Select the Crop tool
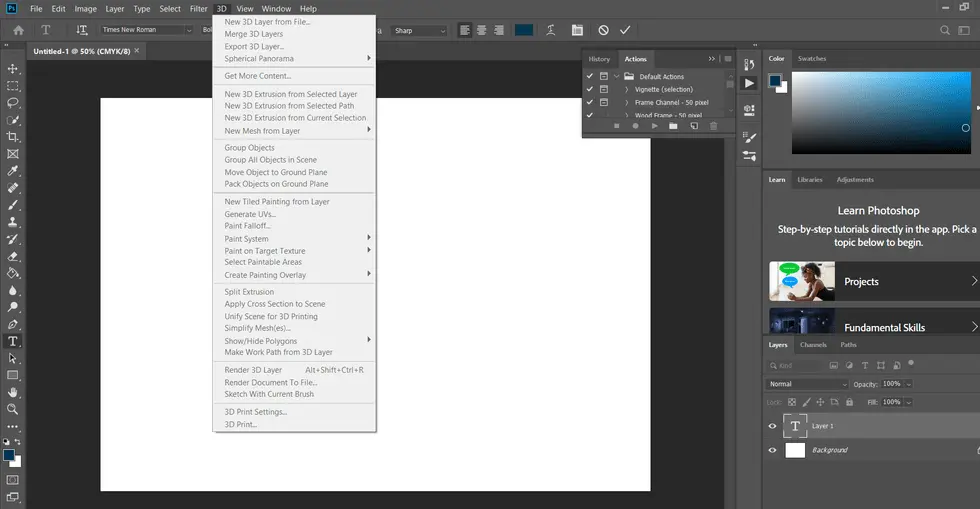Screen dimensions: 980x509 click(x=12, y=136)
